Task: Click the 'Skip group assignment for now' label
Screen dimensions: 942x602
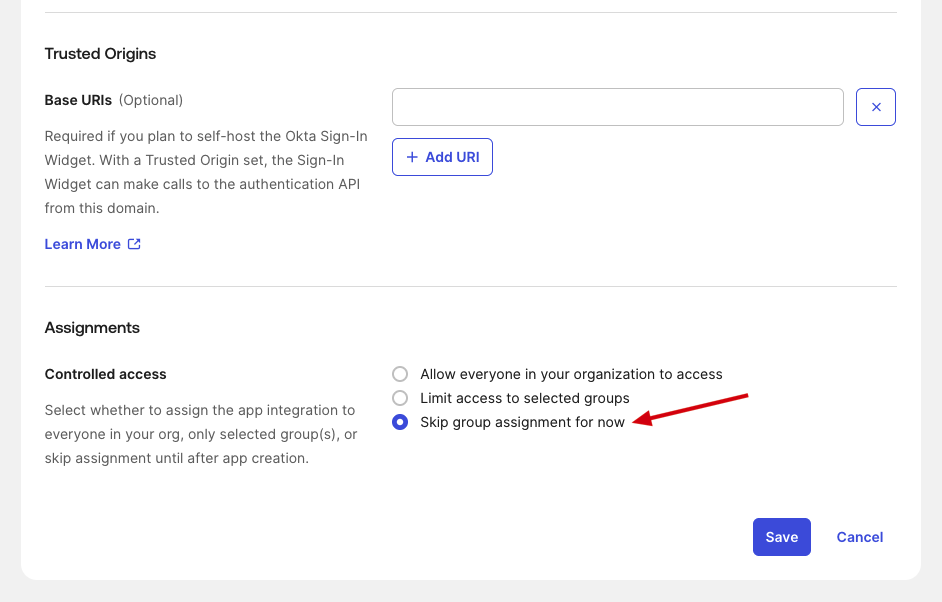Action: 522,422
